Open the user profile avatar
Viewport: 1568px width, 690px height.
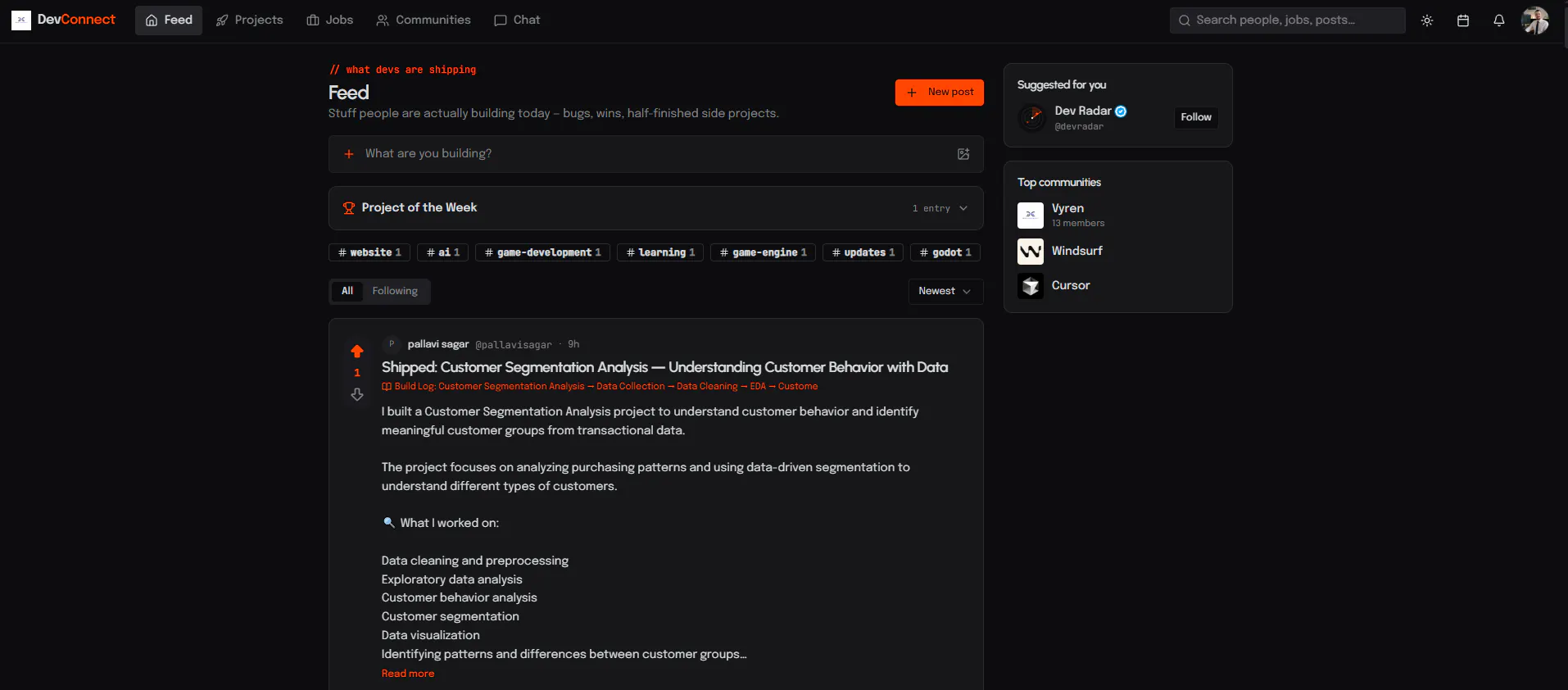1535,20
